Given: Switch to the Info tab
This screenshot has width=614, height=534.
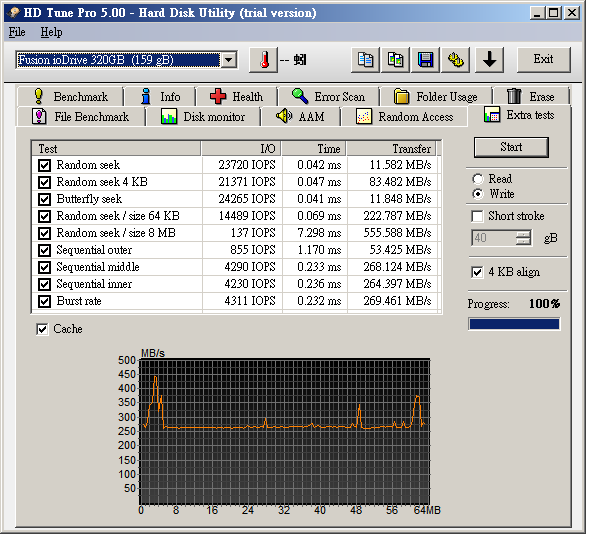Looking at the screenshot, I should (160, 96).
